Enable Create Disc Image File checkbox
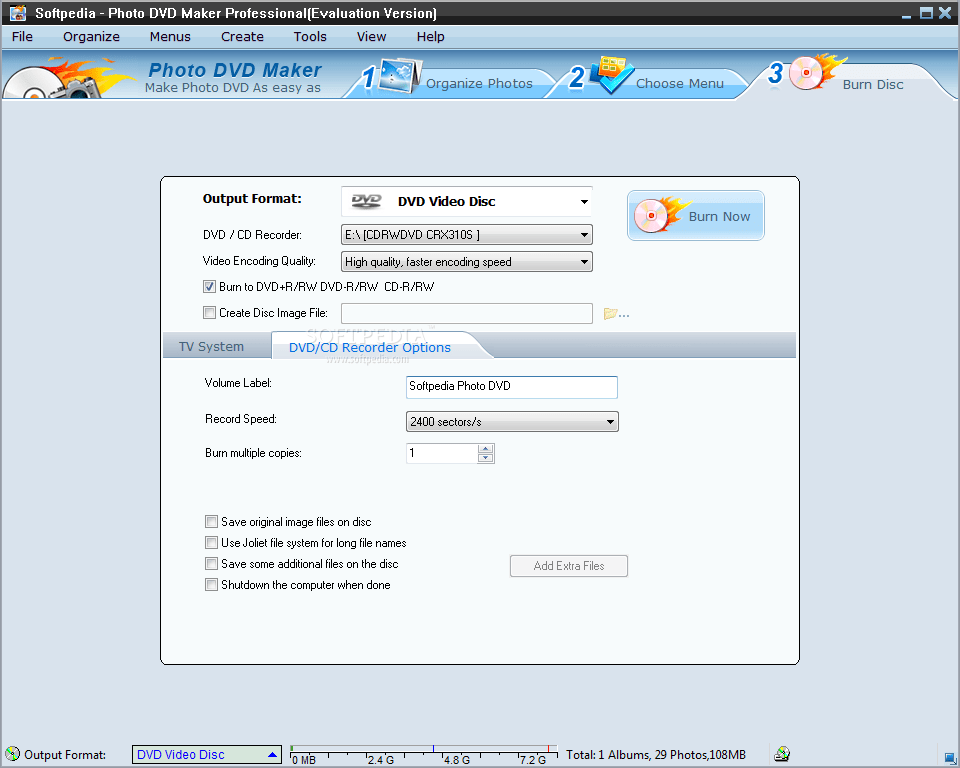The height and width of the screenshot is (768, 960). (x=209, y=313)
